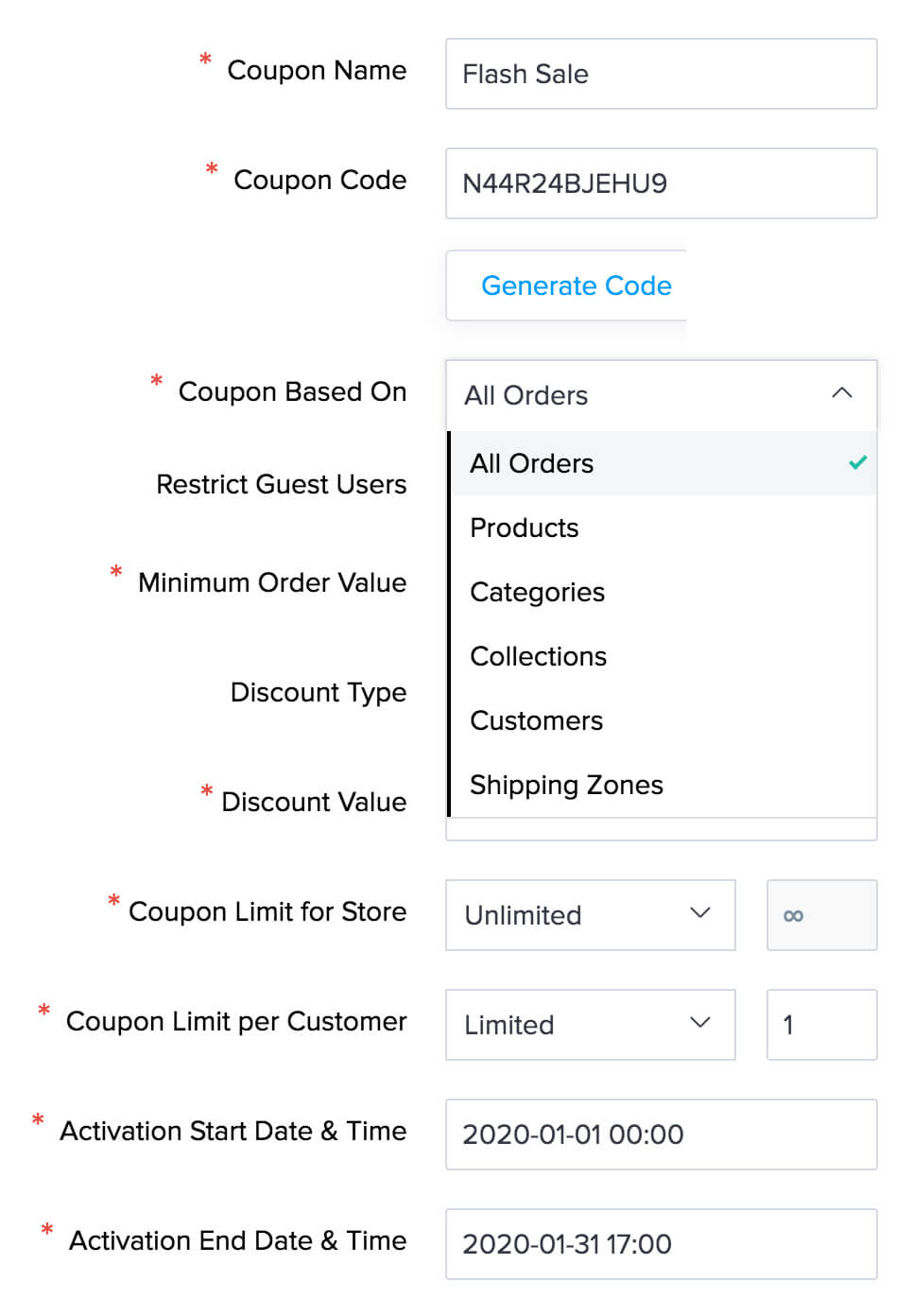
Task: Open the Coupon Limit for Store dropdown
Action: (x=590, y=915)
